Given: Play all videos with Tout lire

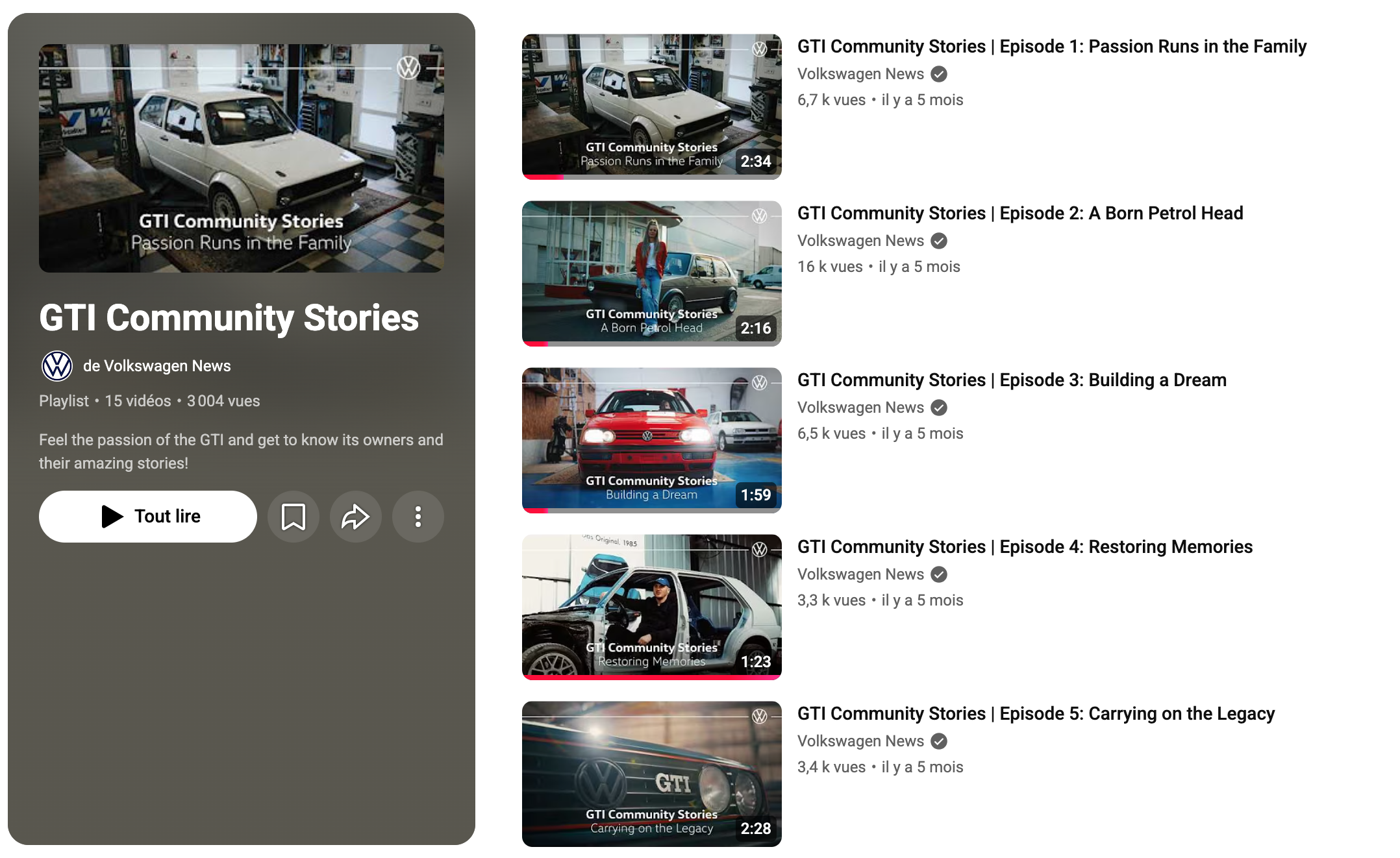Looking at the screenshot, I should [148, 517].
